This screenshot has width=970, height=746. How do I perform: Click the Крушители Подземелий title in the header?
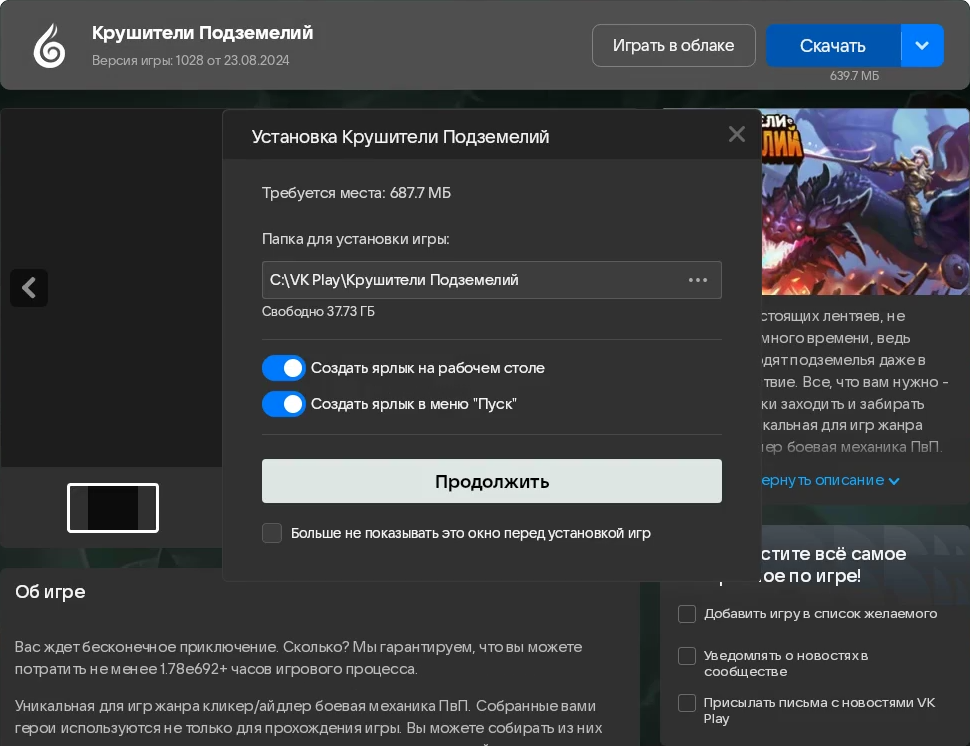coord(202,33)
